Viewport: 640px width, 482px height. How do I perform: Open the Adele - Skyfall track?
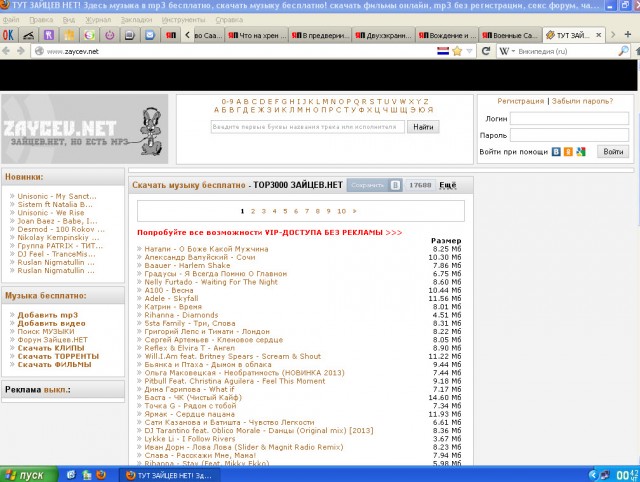pyautogui.click(x=171, y=298)
